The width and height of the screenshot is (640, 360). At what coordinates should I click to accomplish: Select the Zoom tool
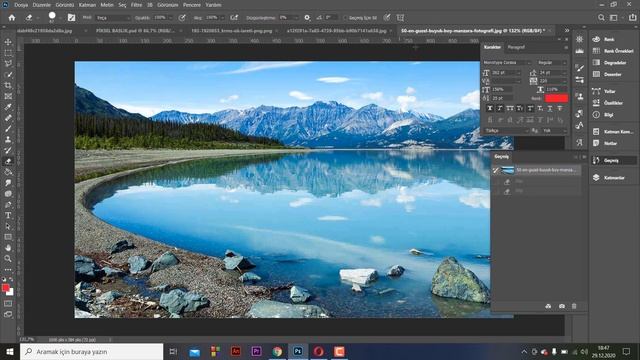click(8, 258)
